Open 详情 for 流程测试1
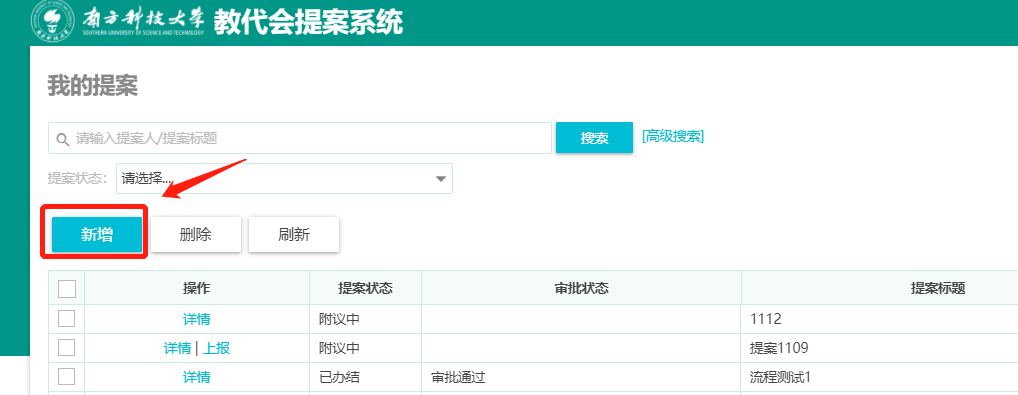Image resolution: width=1018 pixels, height=395 pixels. pyautogui.click(x=196, y=377)
